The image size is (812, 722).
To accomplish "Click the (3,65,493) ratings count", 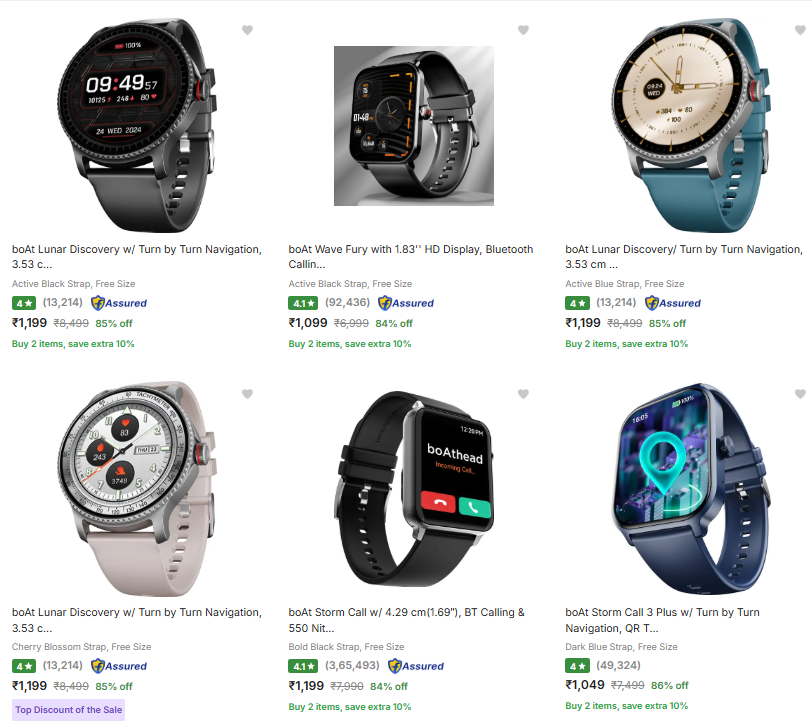I will pos(352,666).
